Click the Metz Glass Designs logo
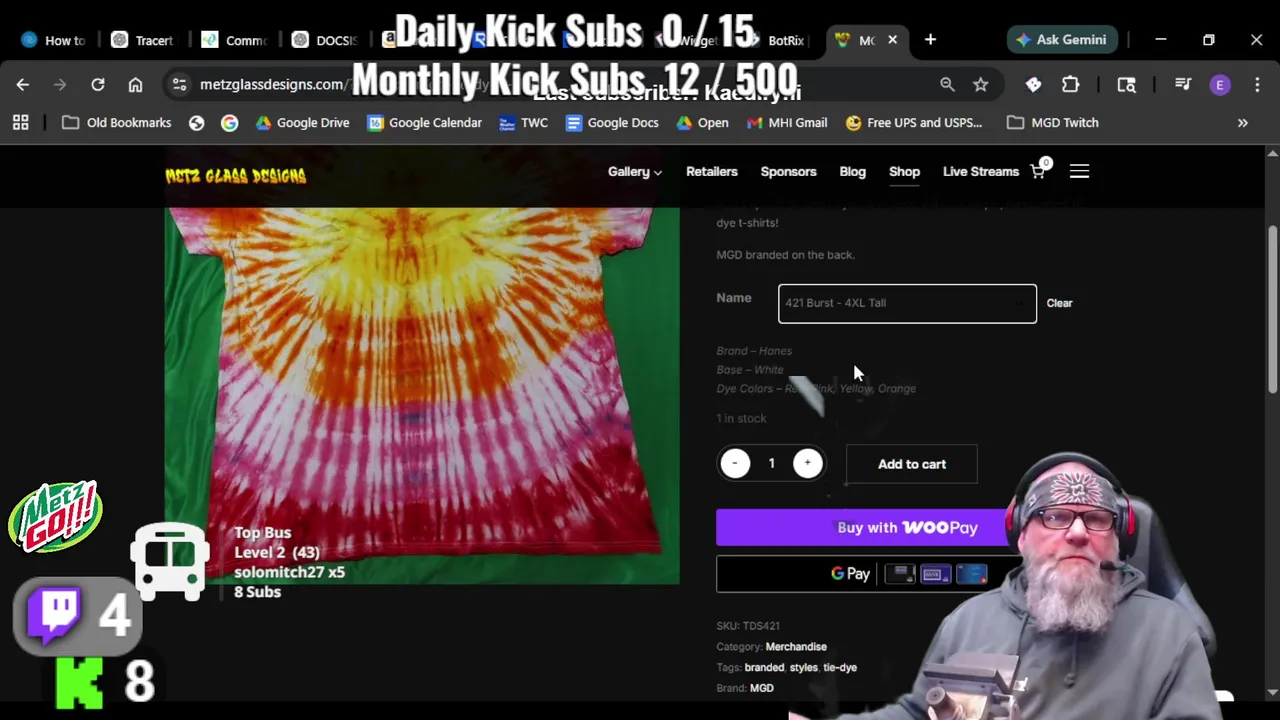This screenshot has height=720, width=1280. tap(236, 176)
